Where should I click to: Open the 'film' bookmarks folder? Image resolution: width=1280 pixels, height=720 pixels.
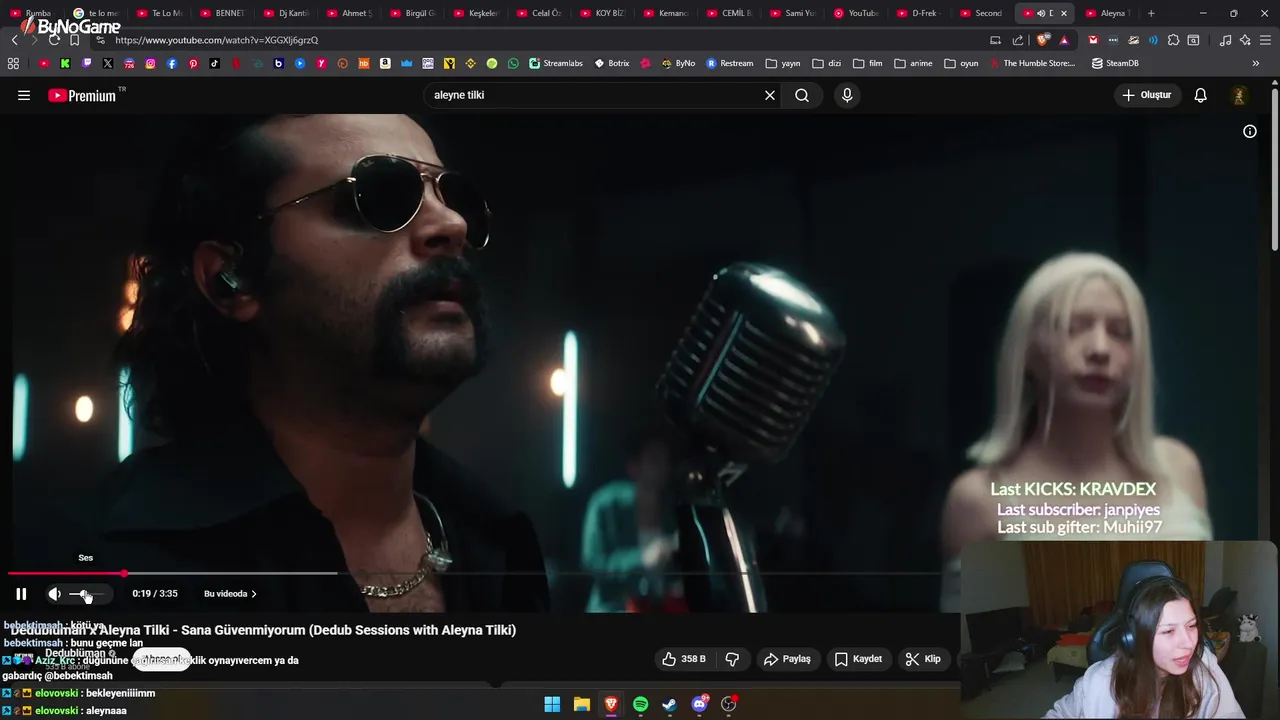[868, 63]
